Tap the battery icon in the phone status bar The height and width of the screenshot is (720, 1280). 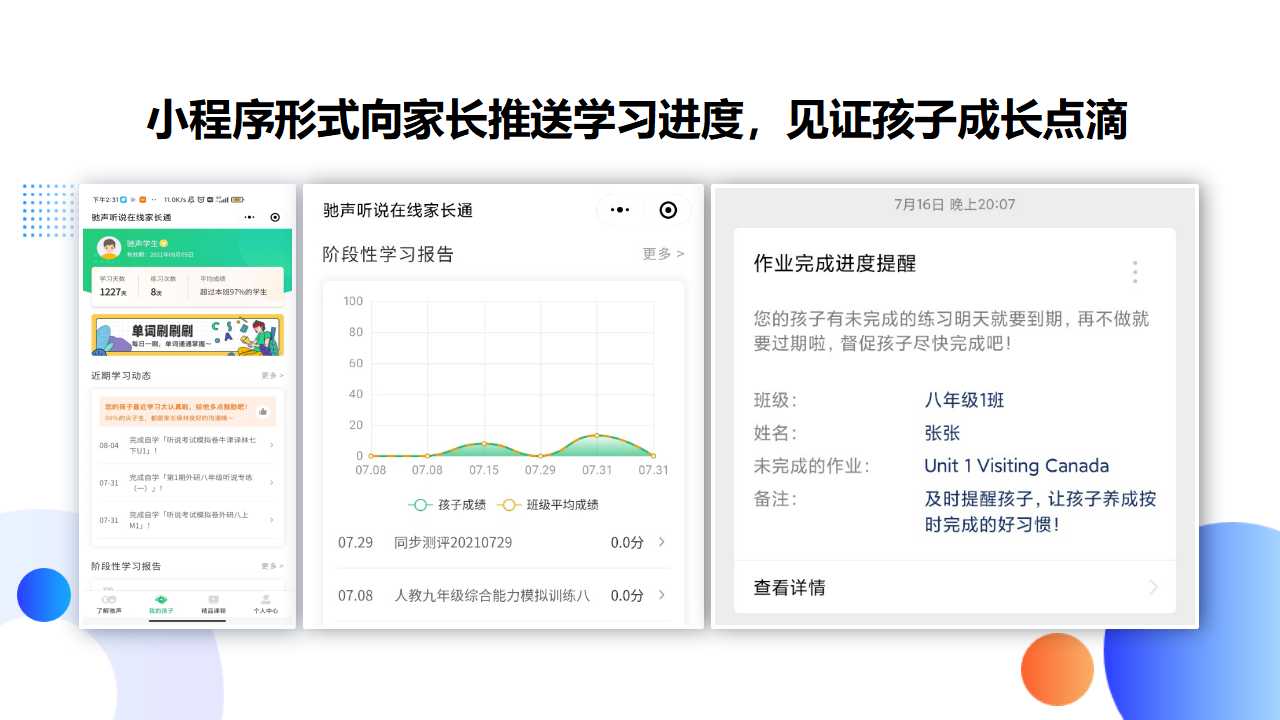pyautogui.click(x=237, y=199)
